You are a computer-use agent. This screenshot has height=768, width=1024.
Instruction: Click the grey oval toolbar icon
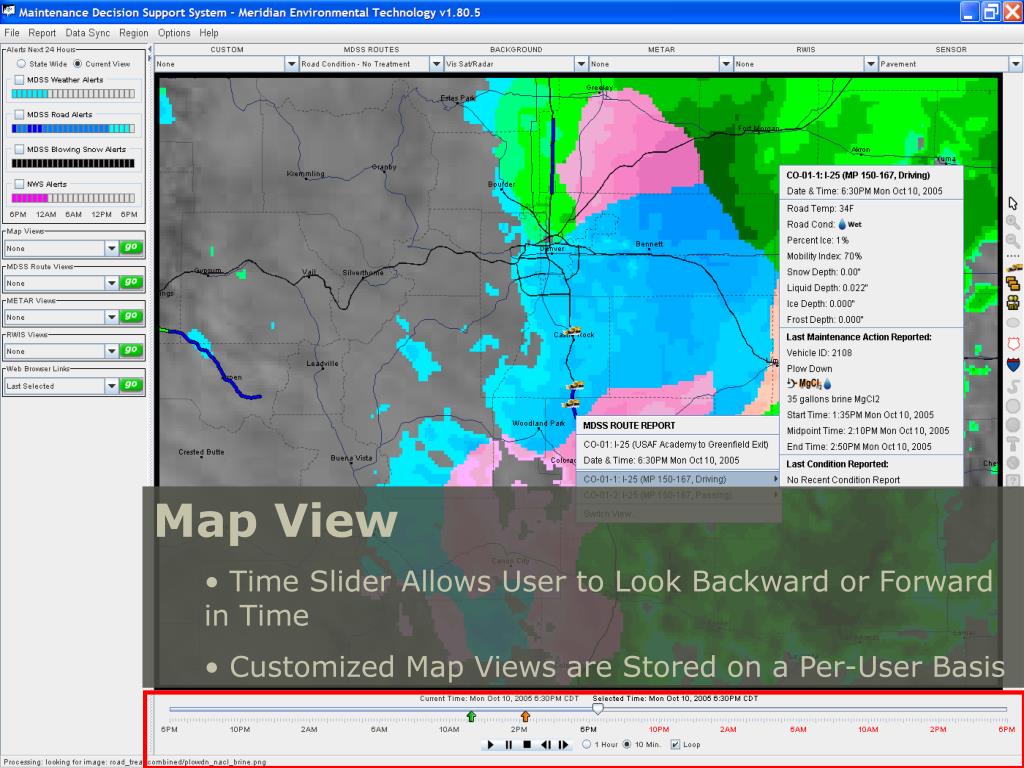pyautogui.click(x=1013, y=323)
